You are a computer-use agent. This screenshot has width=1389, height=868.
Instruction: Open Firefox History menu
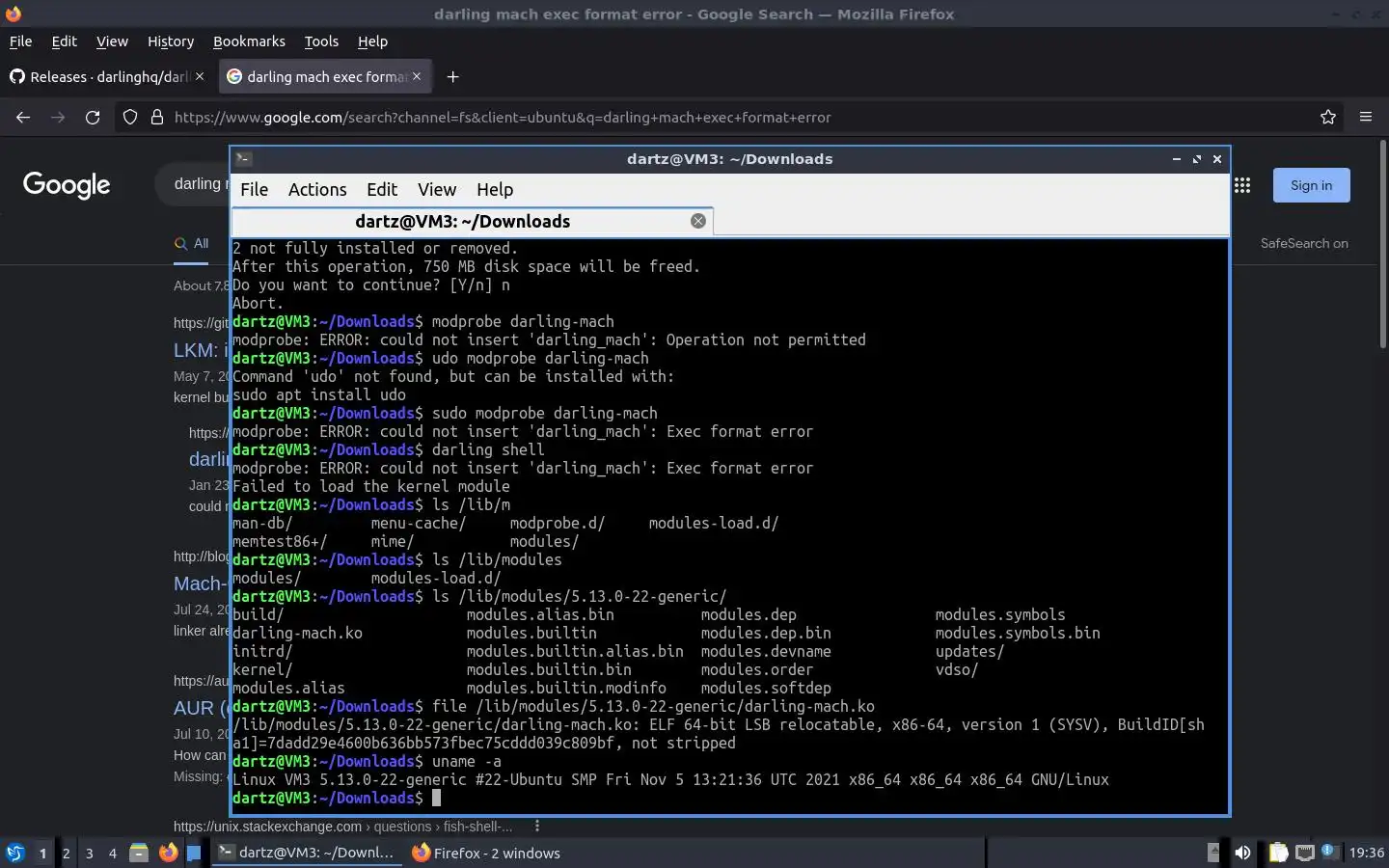(171, 41)
